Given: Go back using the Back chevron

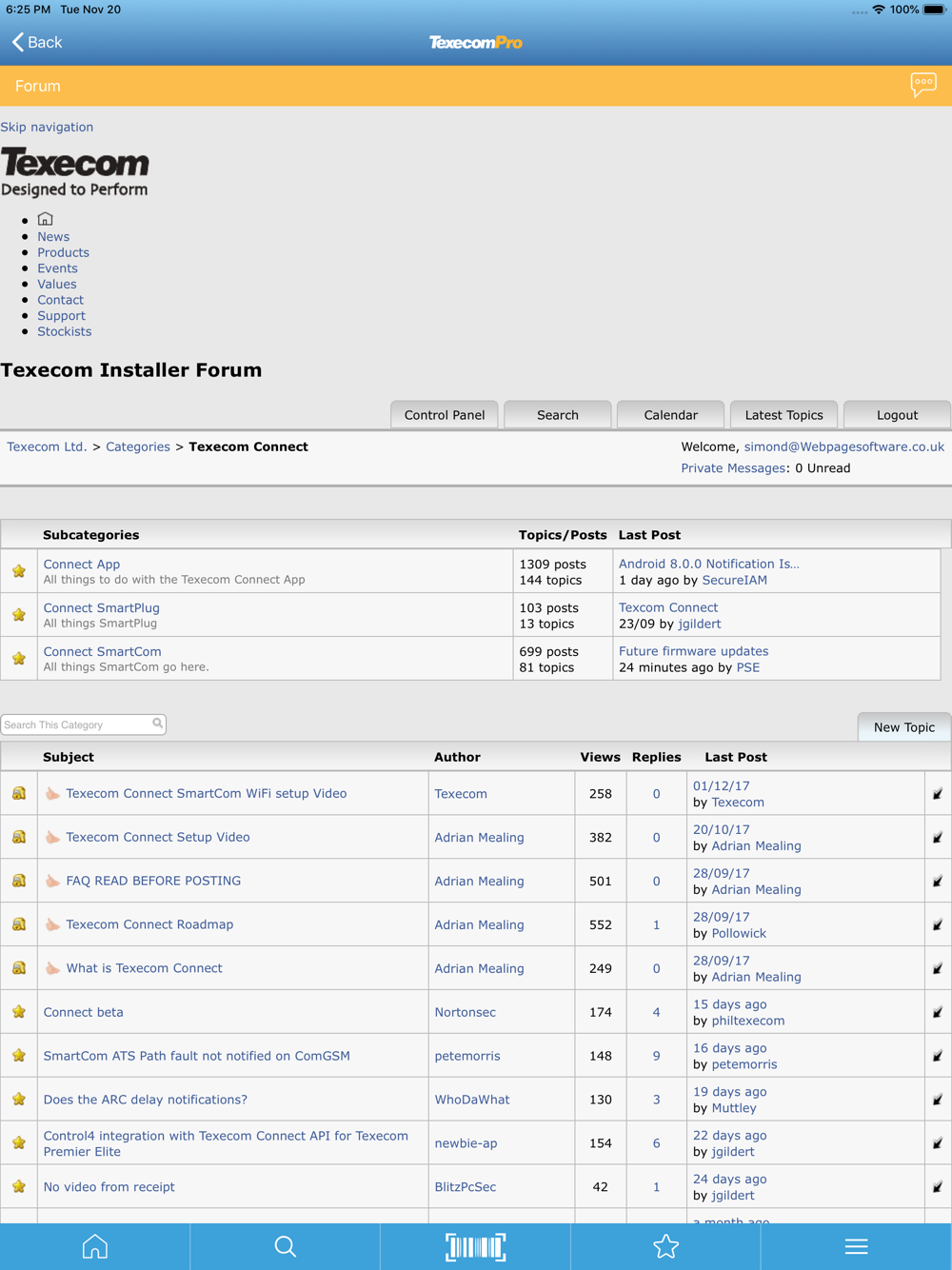Looking at the screenshot, I should point(37,42).
